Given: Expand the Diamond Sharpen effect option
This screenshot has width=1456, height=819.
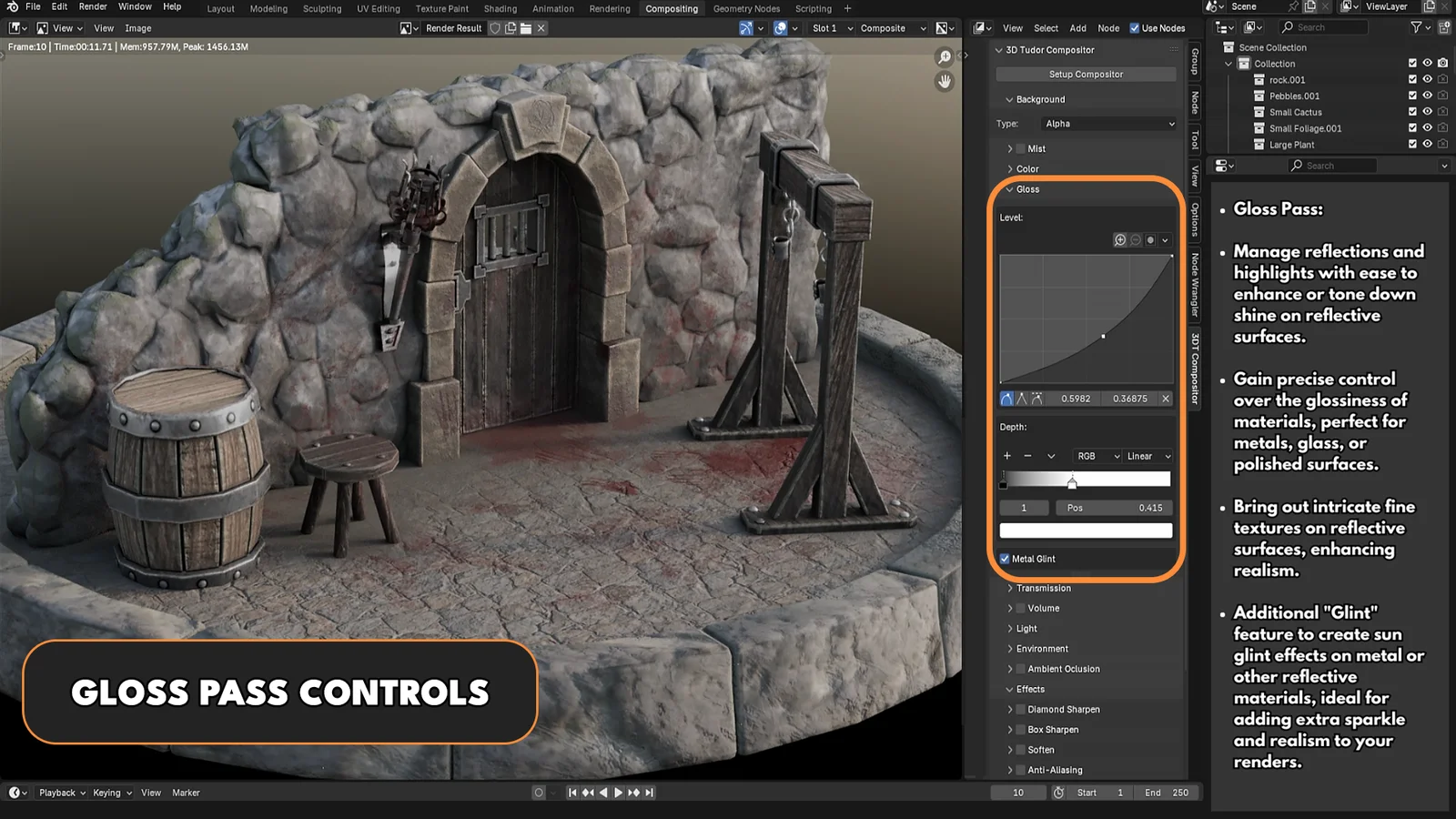Looking at the screenshot, I should click(x=1012, y=709).
